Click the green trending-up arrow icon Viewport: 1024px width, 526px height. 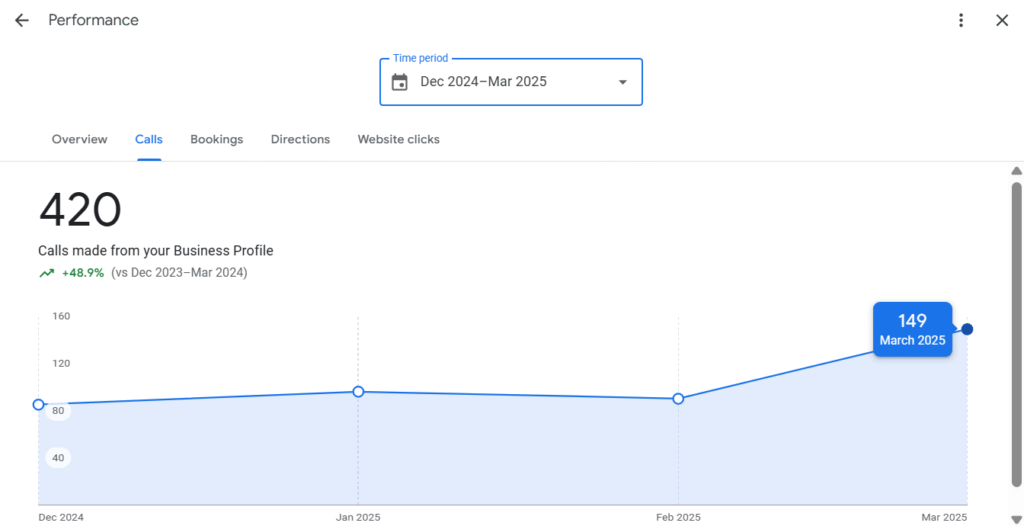coord(46,273)
